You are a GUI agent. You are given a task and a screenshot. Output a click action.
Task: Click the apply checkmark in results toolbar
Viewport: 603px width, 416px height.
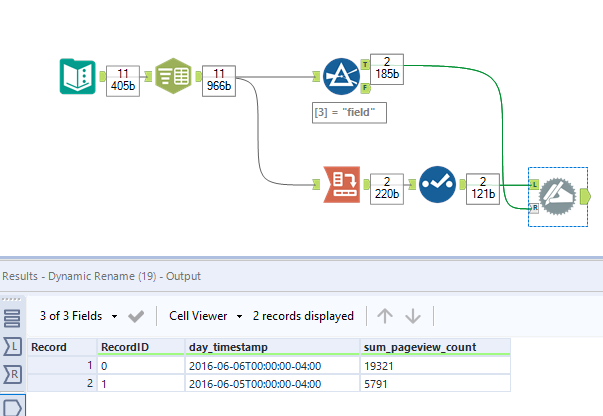pos(137,316)
